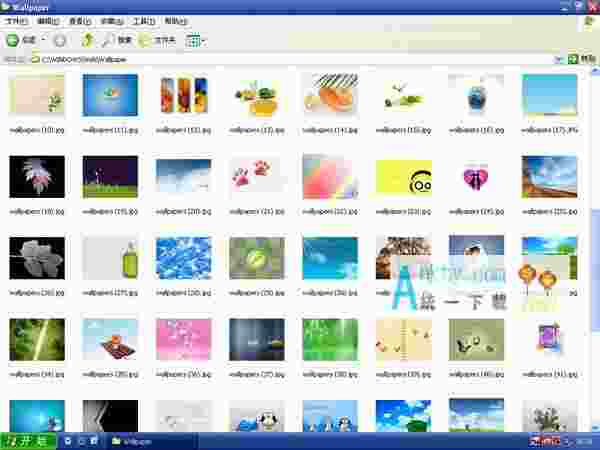This screenshot has width=600, height=450.
Task: Select the green bamboo stalk thumbnail
Action: tap(37, 340)
